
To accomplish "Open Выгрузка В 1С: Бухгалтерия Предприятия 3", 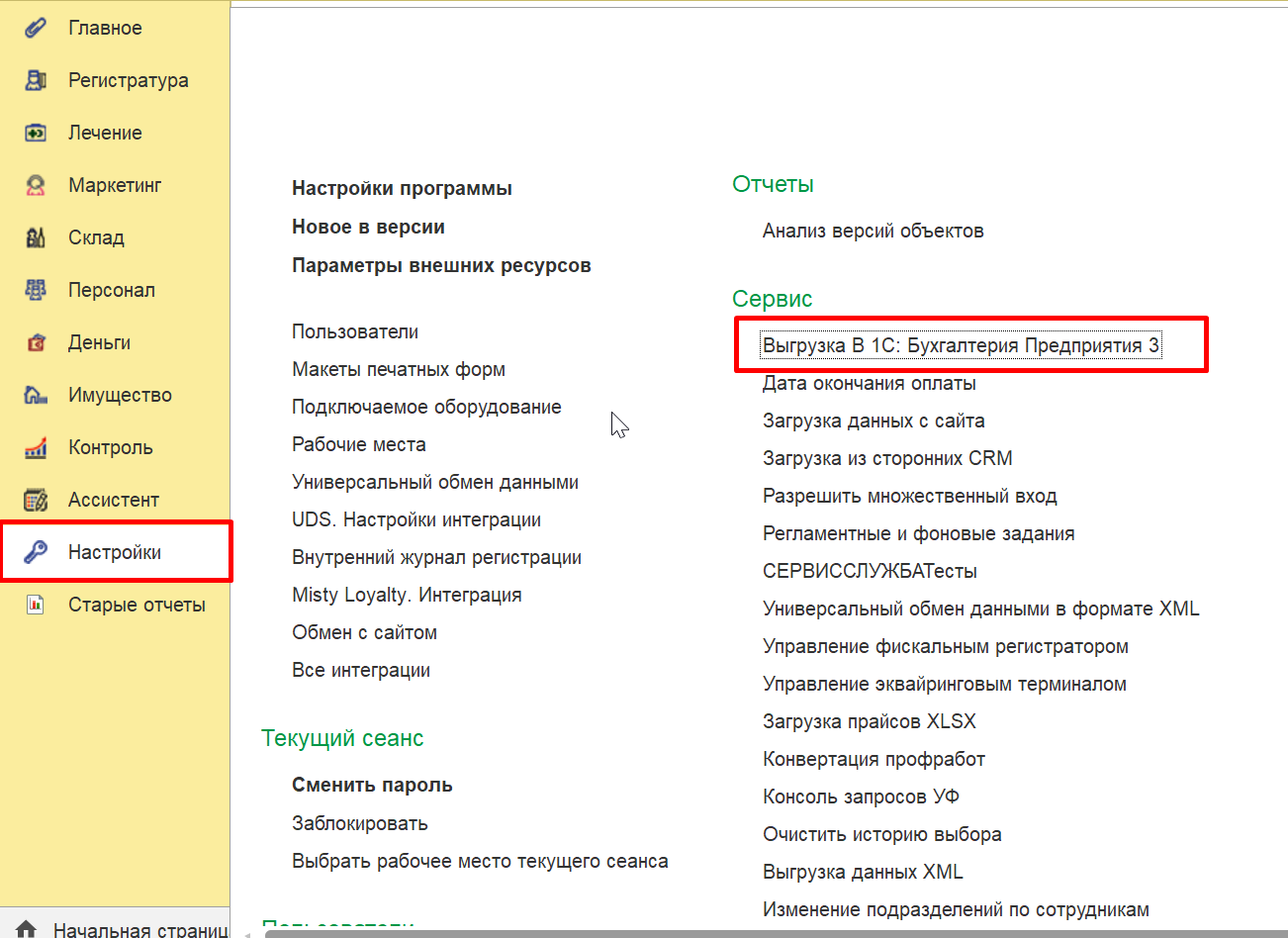I will (x=960, y=345).
